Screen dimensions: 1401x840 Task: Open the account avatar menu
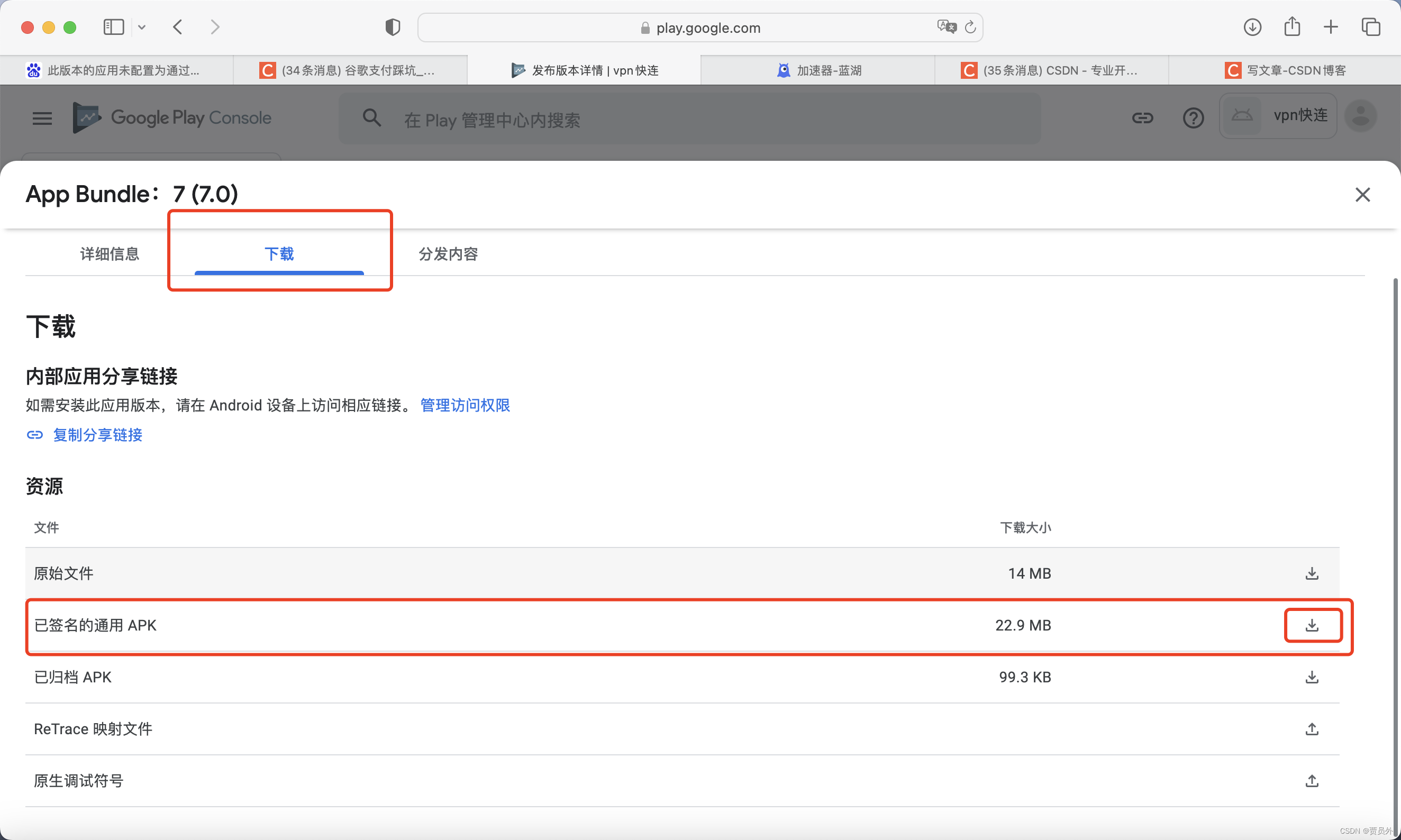point(1361,116)
